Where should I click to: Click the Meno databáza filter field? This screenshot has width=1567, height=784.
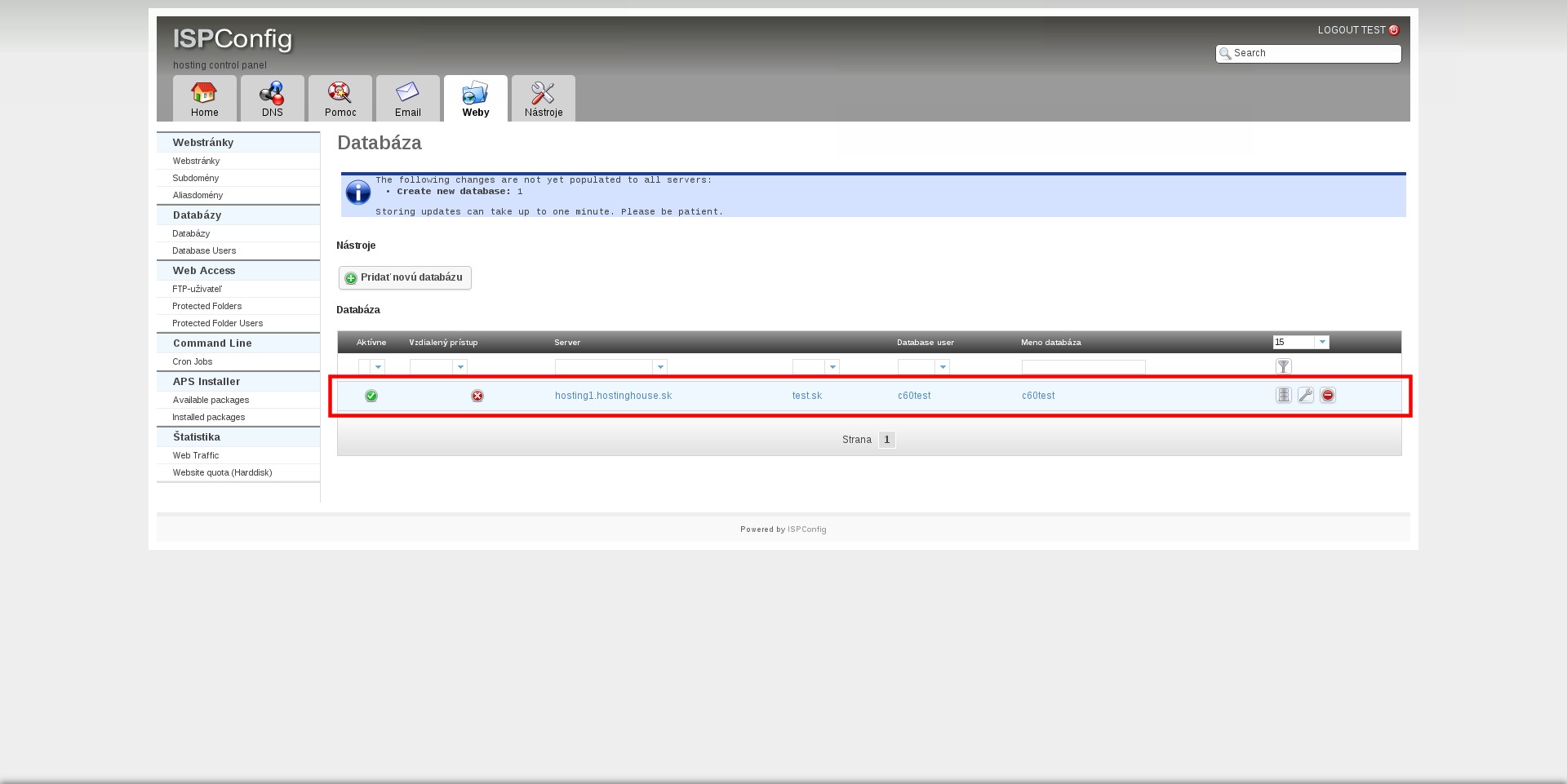(1083, 367)
